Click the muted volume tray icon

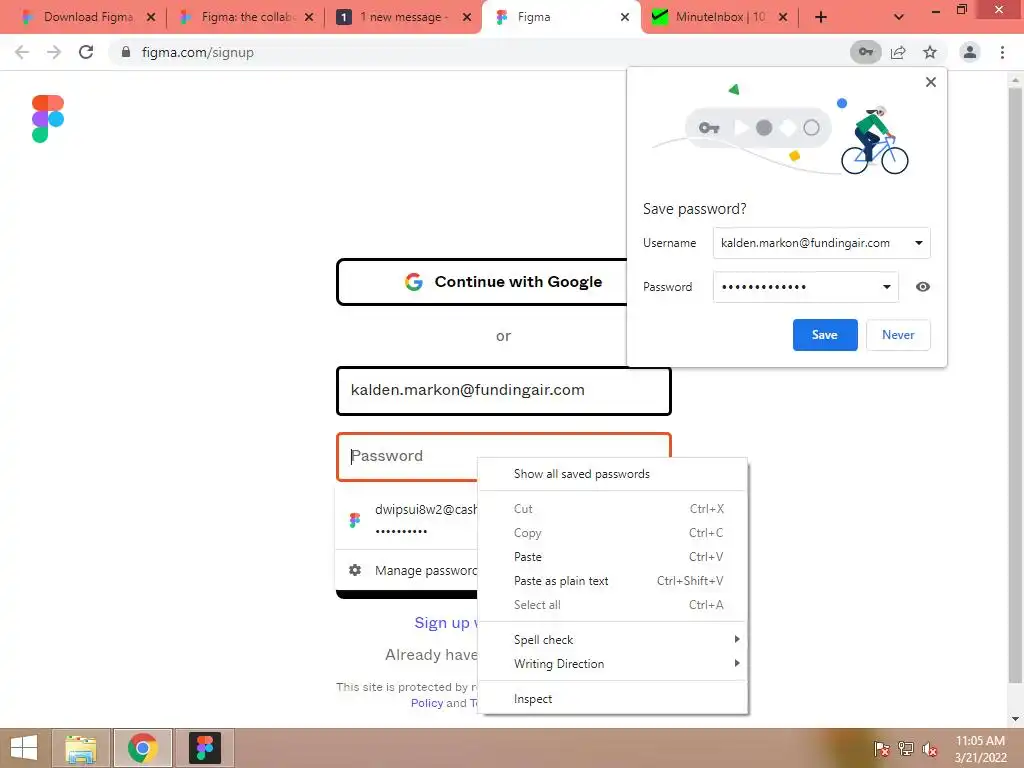tap(929, 749)
